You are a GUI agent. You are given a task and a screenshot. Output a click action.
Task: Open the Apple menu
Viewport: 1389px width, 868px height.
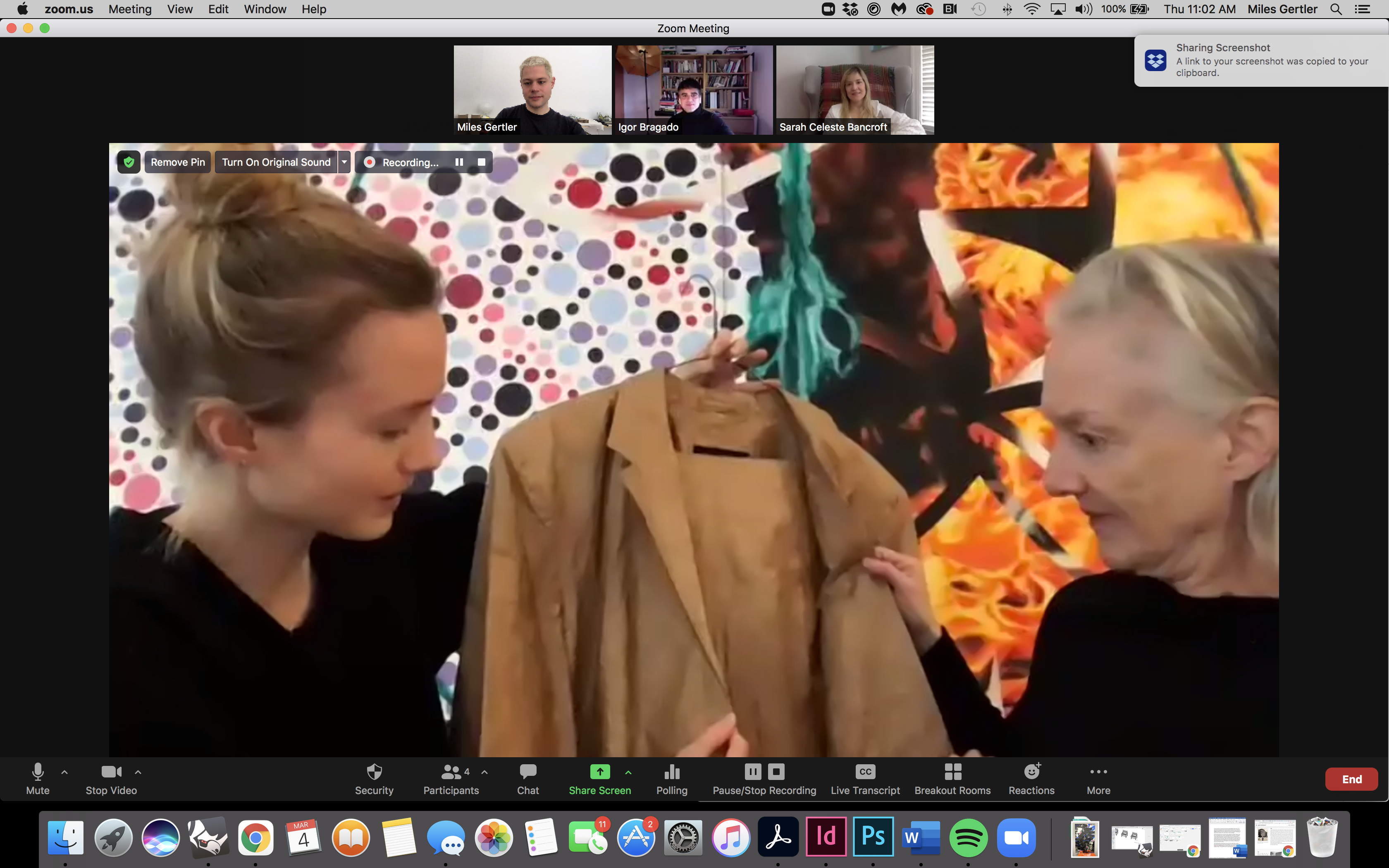tap(22, 9)
